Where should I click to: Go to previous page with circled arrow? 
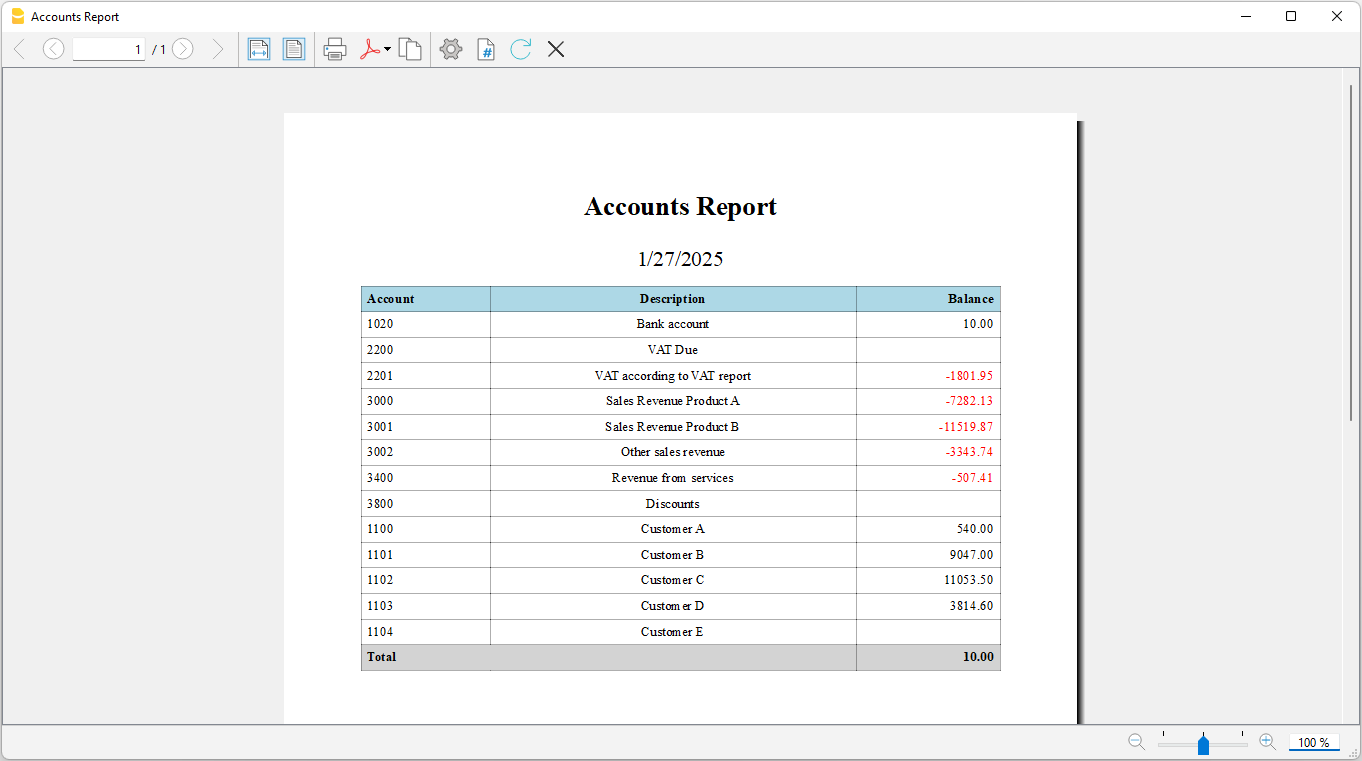click(x=53, y=48)
